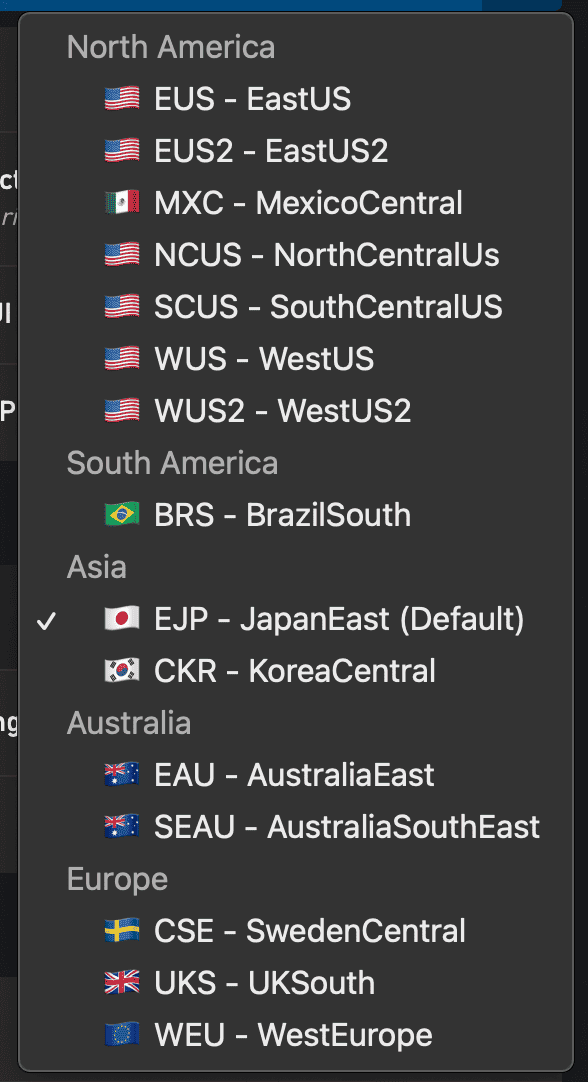The width and height of the screenshot is (588, 1082).
Task: Click the Brazil flag icon for BRS
Action: point(122,515)
